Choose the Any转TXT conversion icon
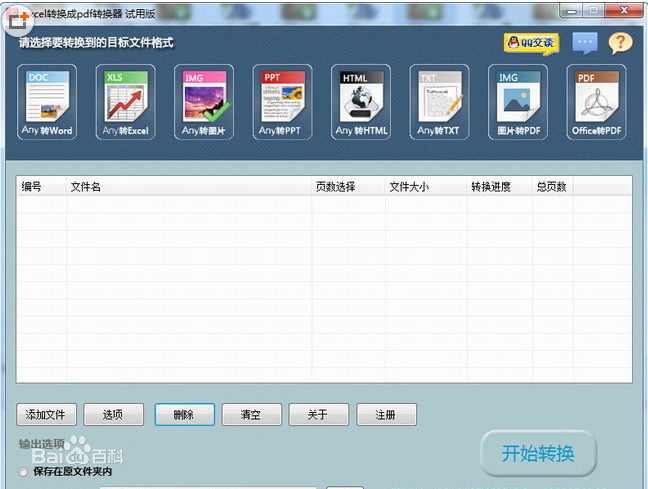The height and width of the screenshot is (489, 648). [439, 102]
